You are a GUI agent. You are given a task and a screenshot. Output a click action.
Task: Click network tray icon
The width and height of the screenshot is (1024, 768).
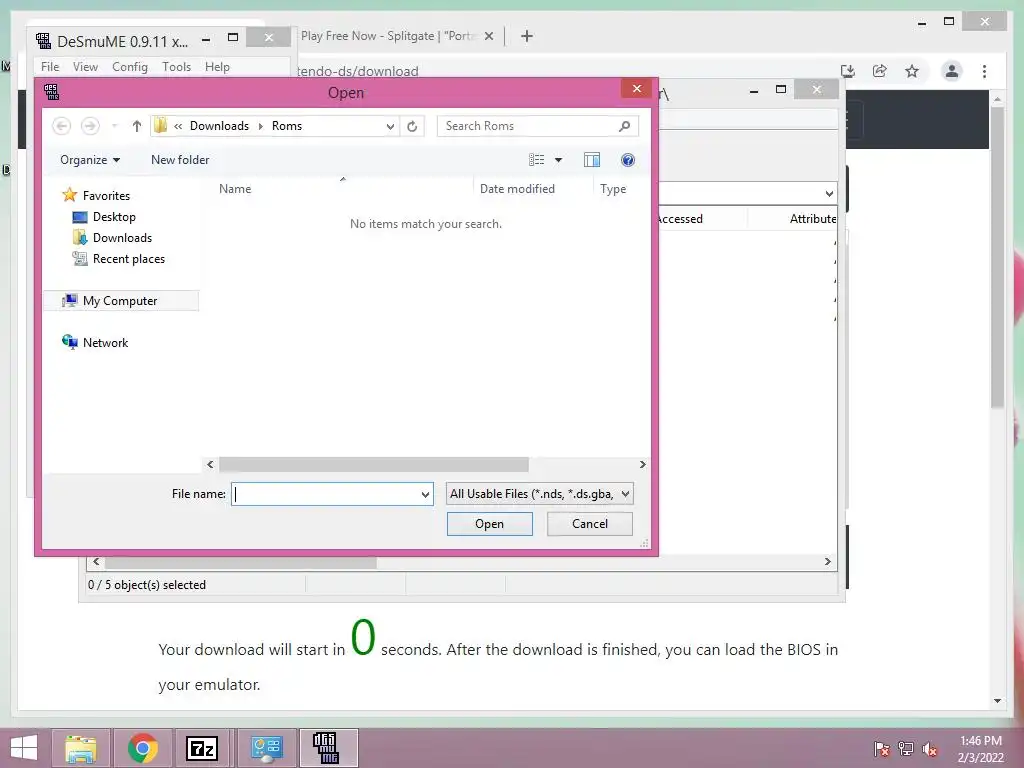[x=906, y=748]
